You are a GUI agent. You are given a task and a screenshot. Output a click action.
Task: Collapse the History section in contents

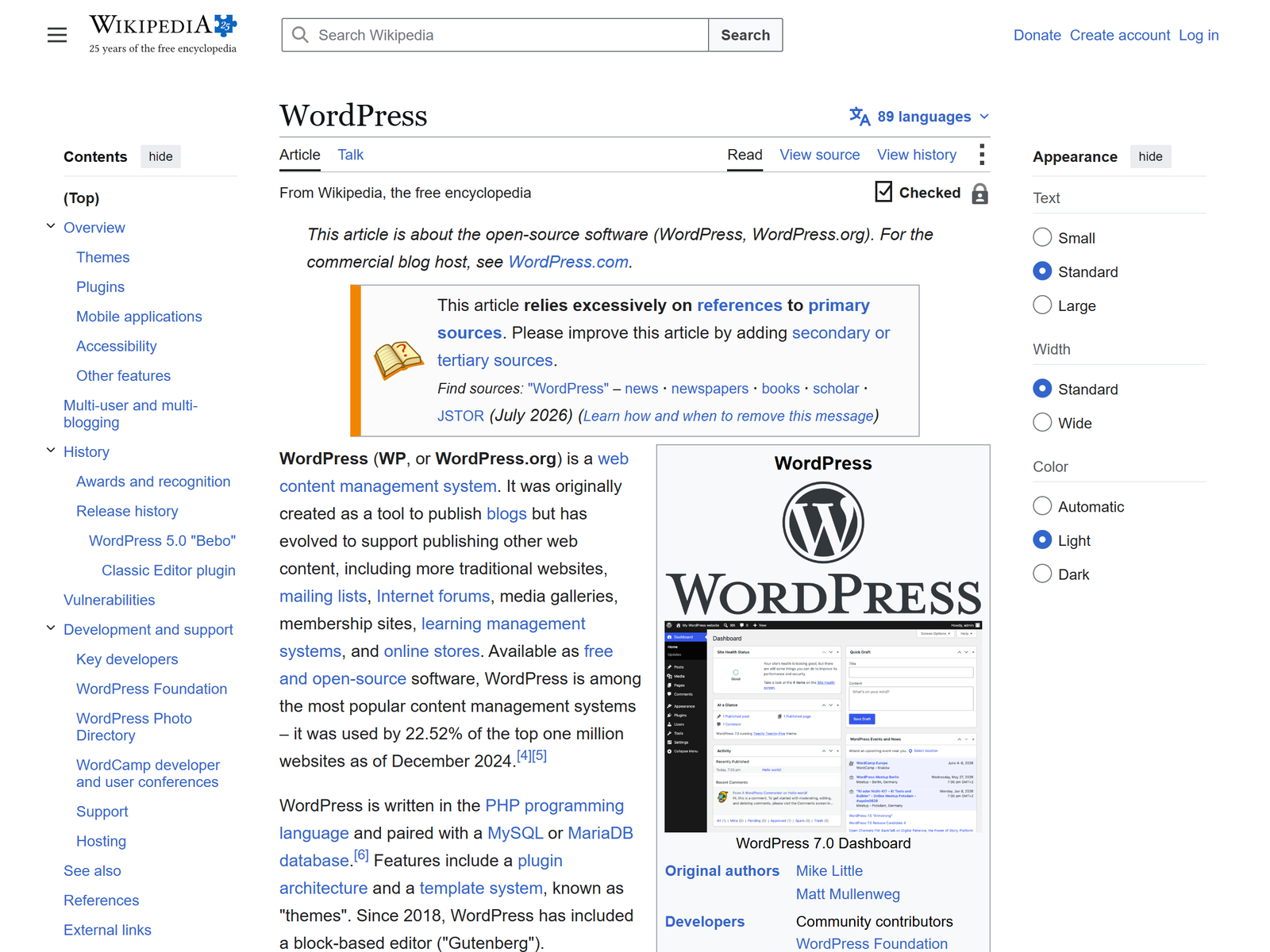pos(51,451)
